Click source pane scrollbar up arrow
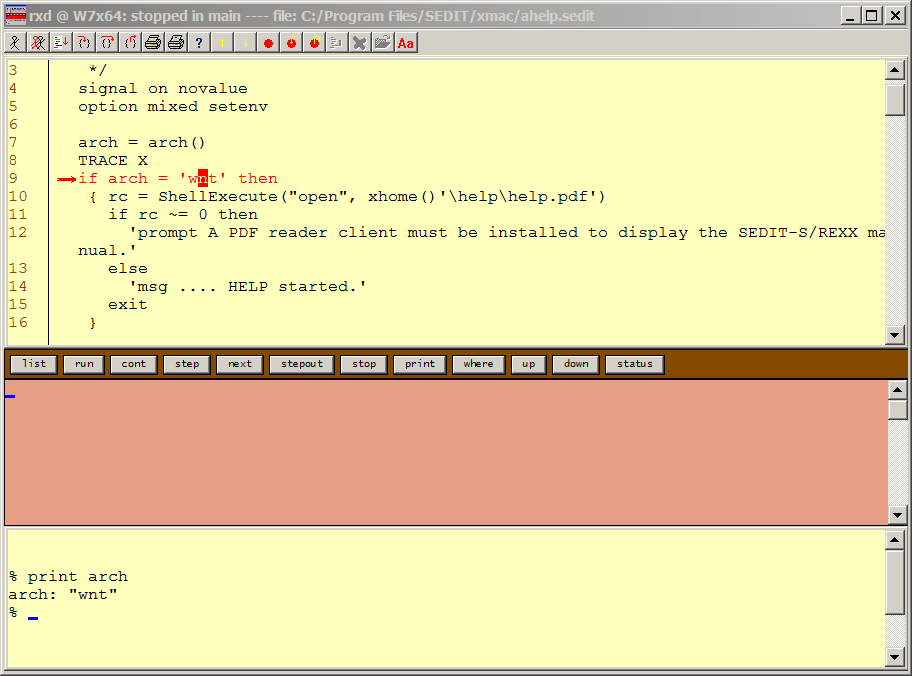Image resolution: width=912 pixels, height=676 pixels. click(895, 70)
